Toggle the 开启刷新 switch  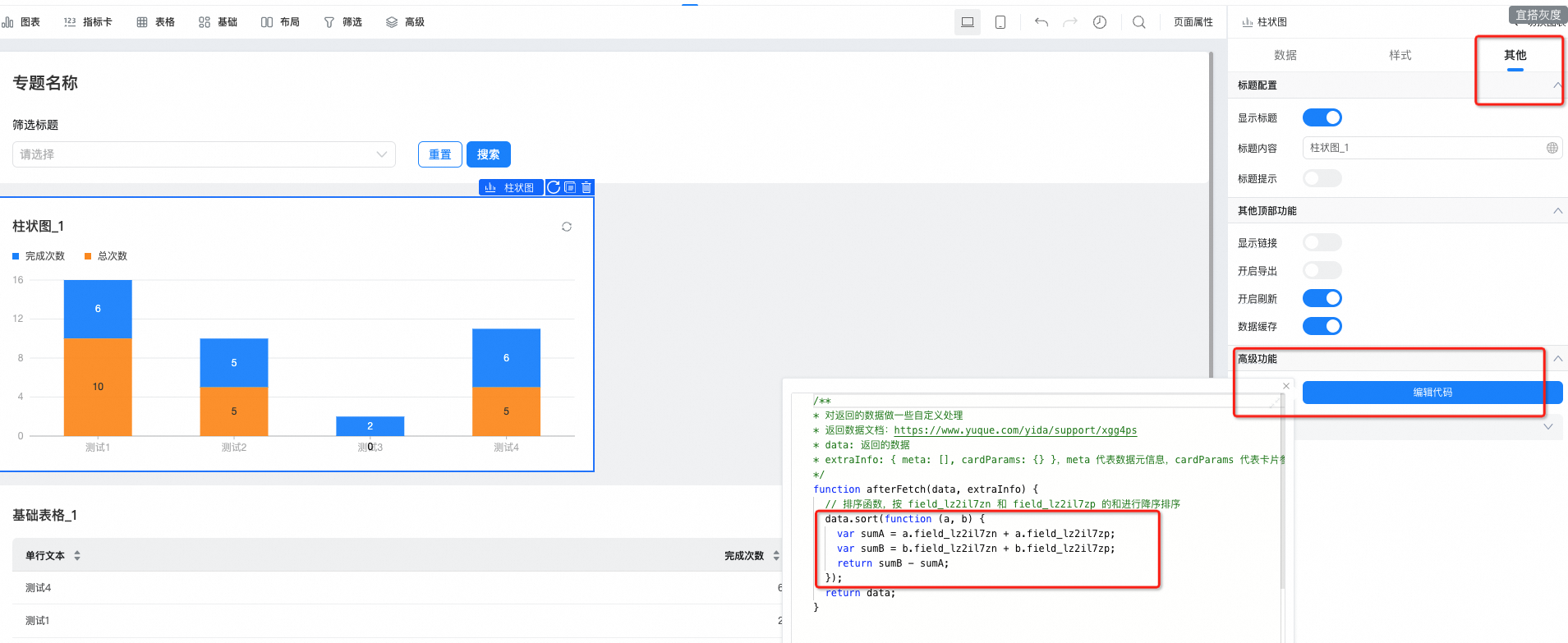point(1322,298)
